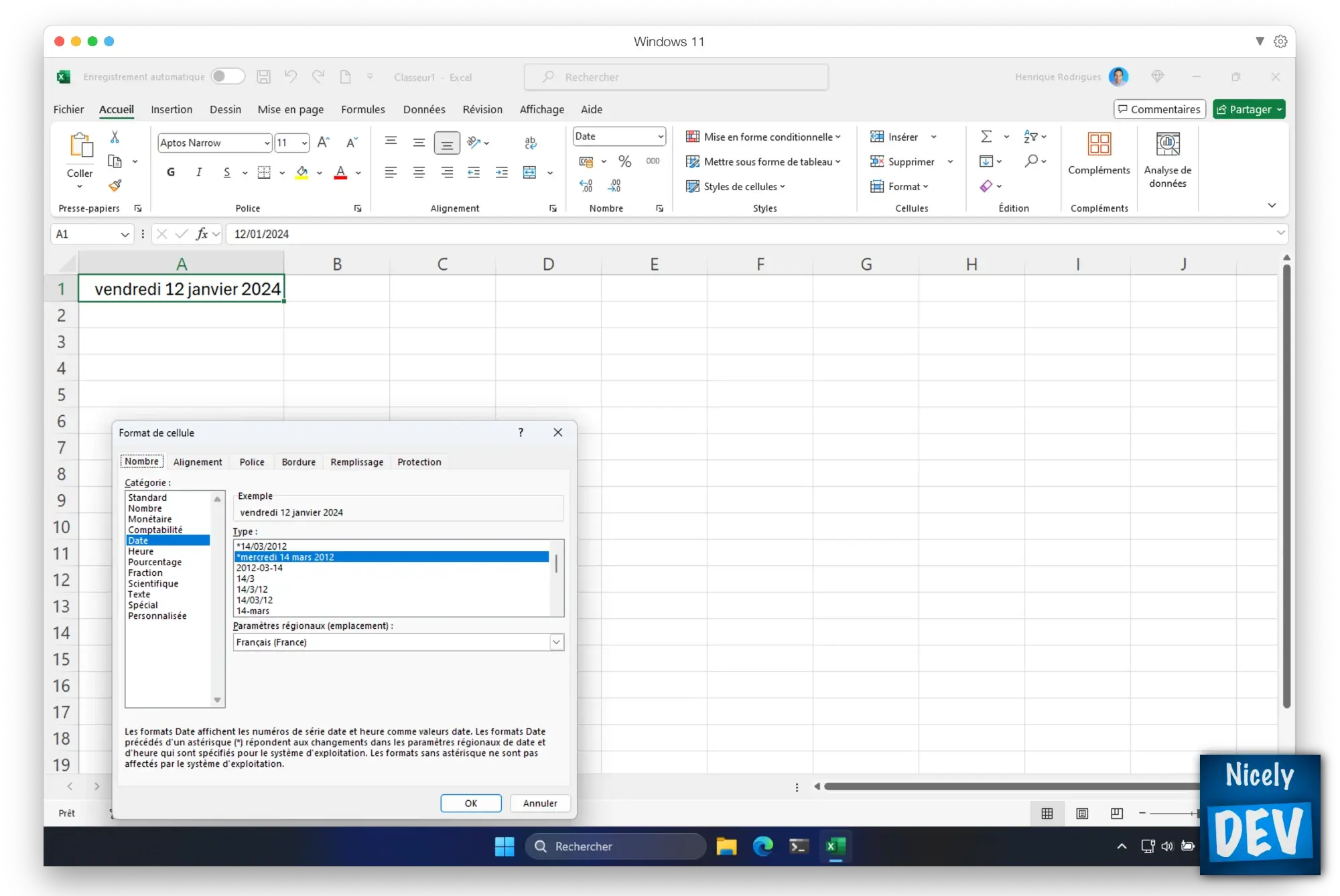Image resolution: width=1340 pixels, height=896 pixels.
Task: Click the Supprimer cells button
Action: (x=903, y=161)
